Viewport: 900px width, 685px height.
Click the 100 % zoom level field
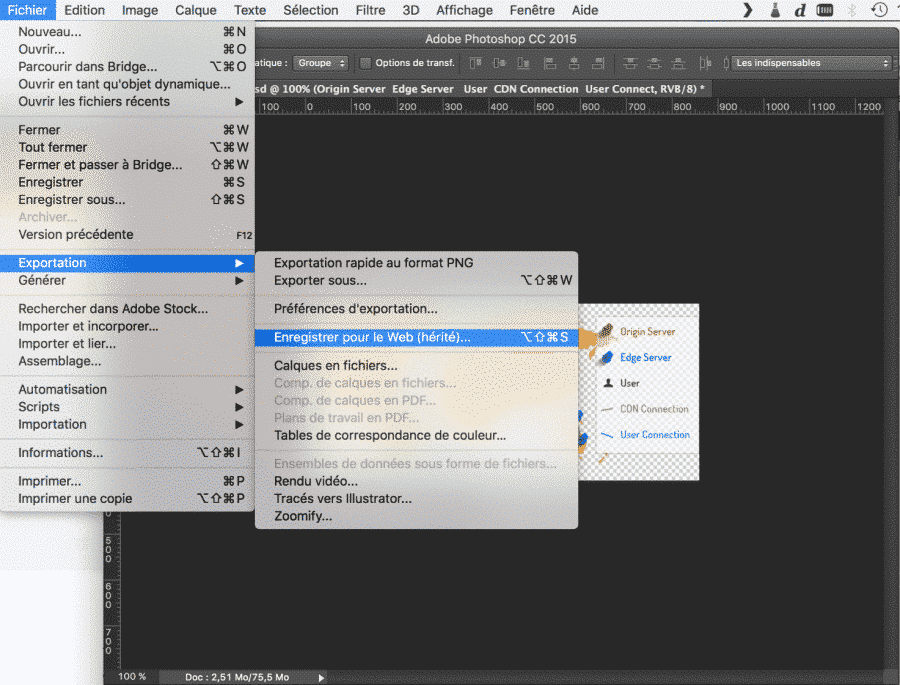click(132, 677)
